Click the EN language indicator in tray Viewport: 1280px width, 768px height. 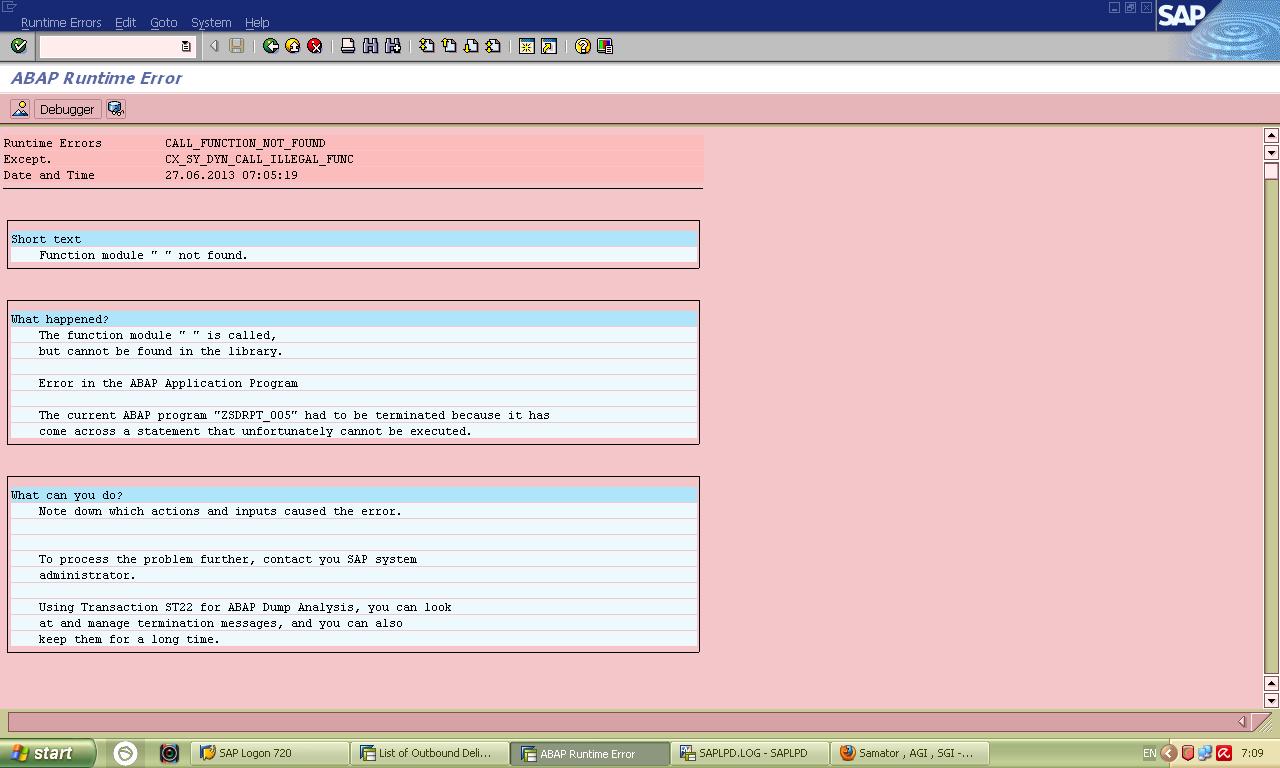tap(1149, 753)
